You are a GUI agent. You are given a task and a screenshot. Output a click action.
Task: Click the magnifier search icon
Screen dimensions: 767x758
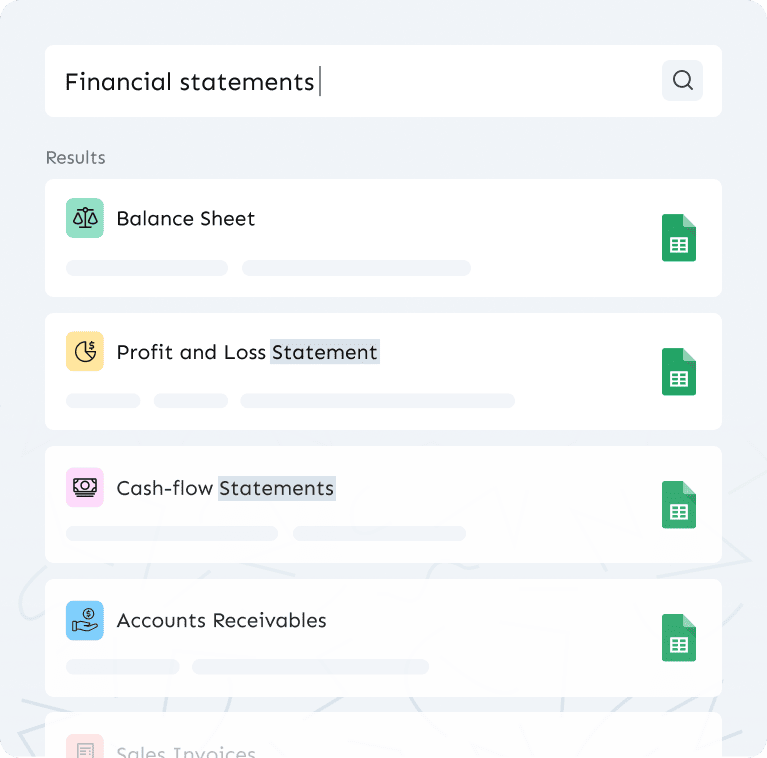[682, 81]
